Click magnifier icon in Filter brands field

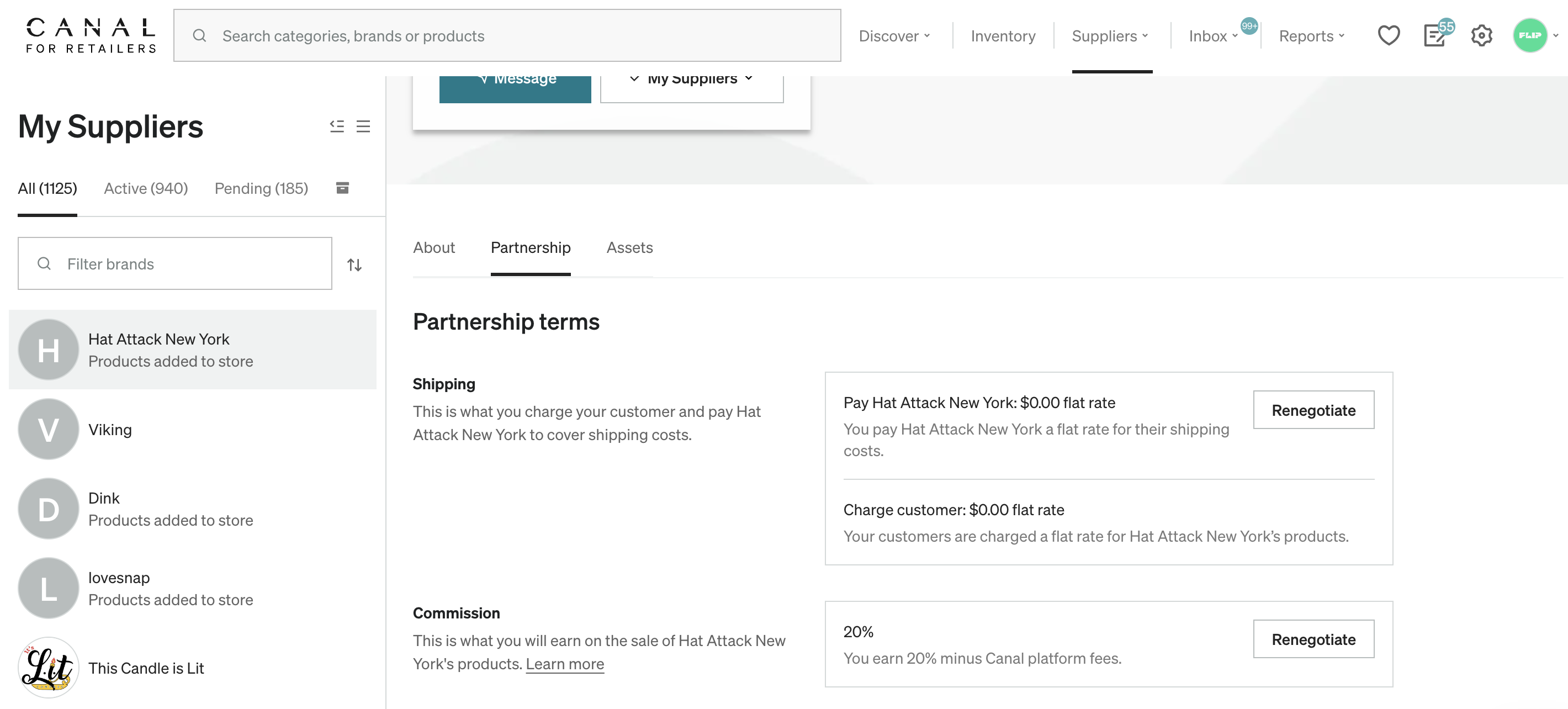pos(44,263)
